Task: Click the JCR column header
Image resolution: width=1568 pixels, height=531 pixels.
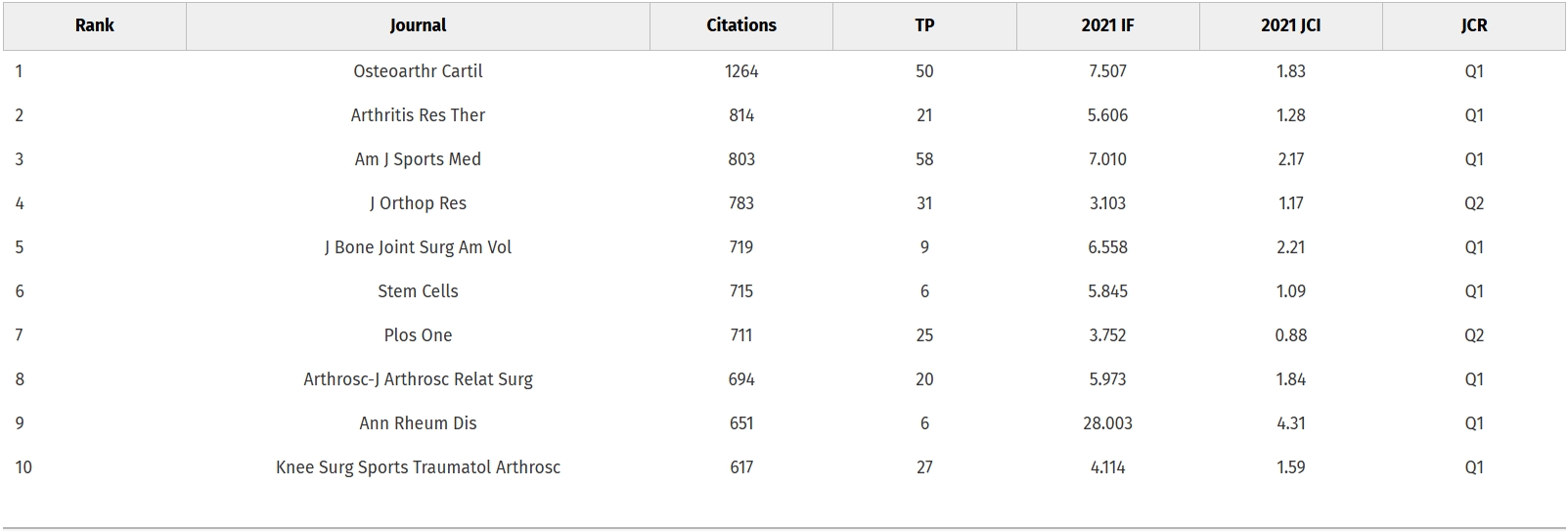Action: coord(1473,25)
